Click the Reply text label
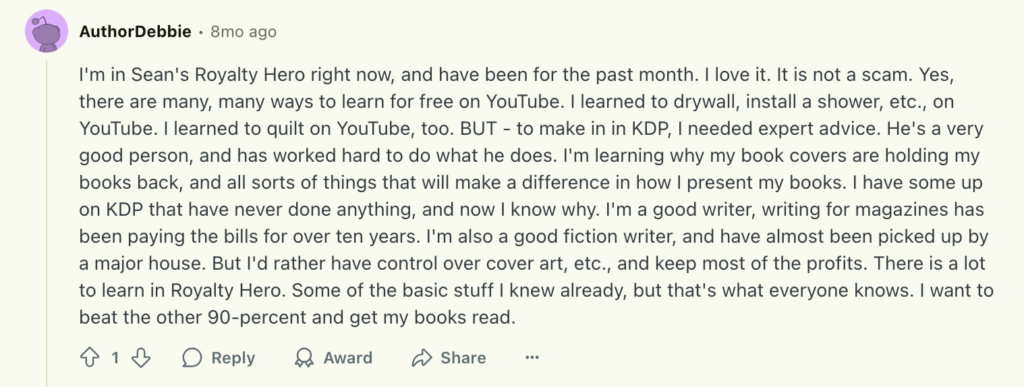The width and height of the screenshot is (1024, 387). pyautogui.click(x=233, y=358)
